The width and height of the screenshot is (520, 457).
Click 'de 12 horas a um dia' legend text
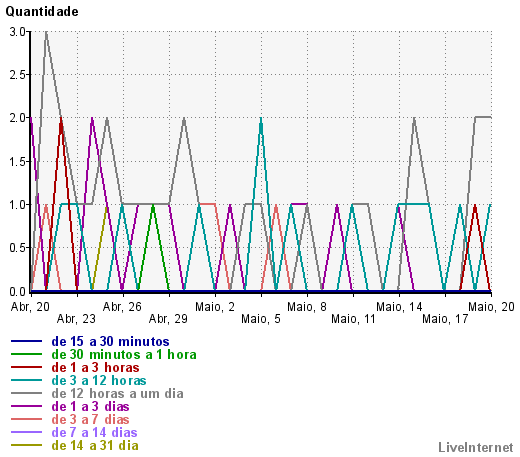pos(117,394)
